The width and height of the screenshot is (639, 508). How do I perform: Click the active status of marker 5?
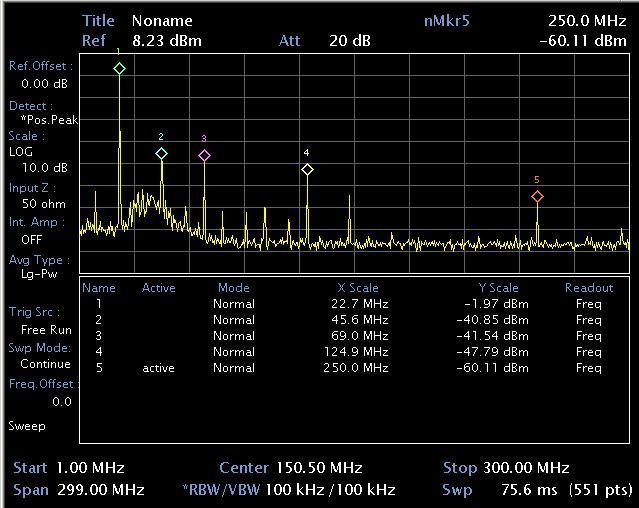pos(158,368)
